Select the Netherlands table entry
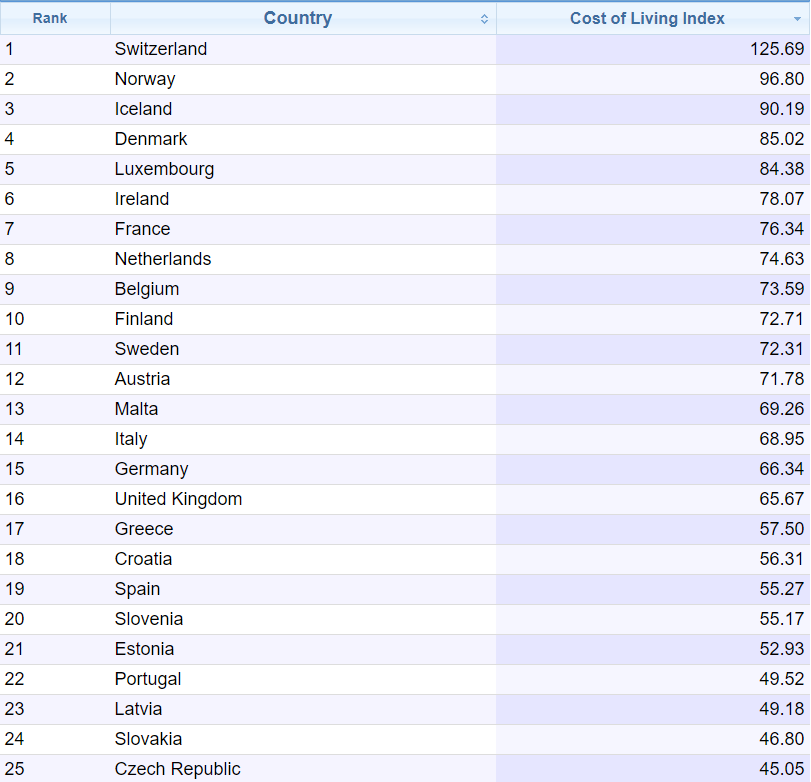The width and height of the screenshot is (811, 782). [x=163, y=259]
